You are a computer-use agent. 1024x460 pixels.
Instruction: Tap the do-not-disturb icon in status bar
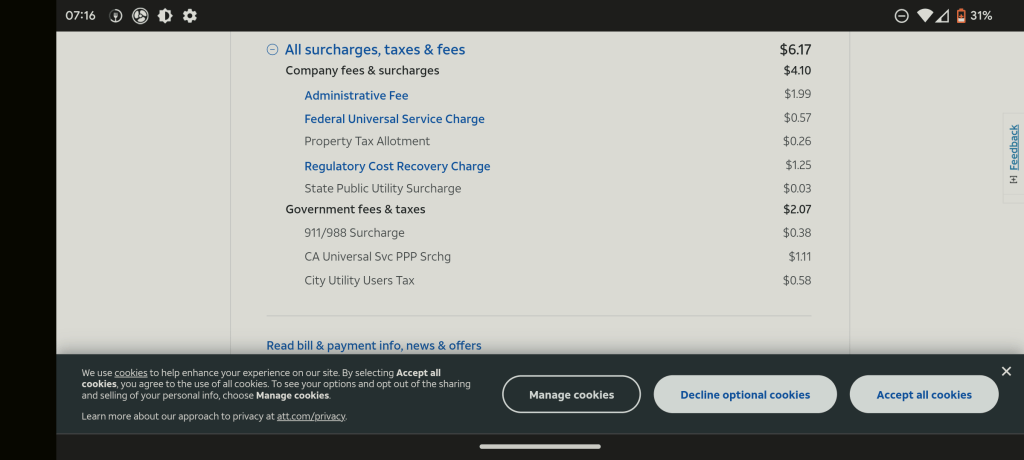tap(901, 16)
